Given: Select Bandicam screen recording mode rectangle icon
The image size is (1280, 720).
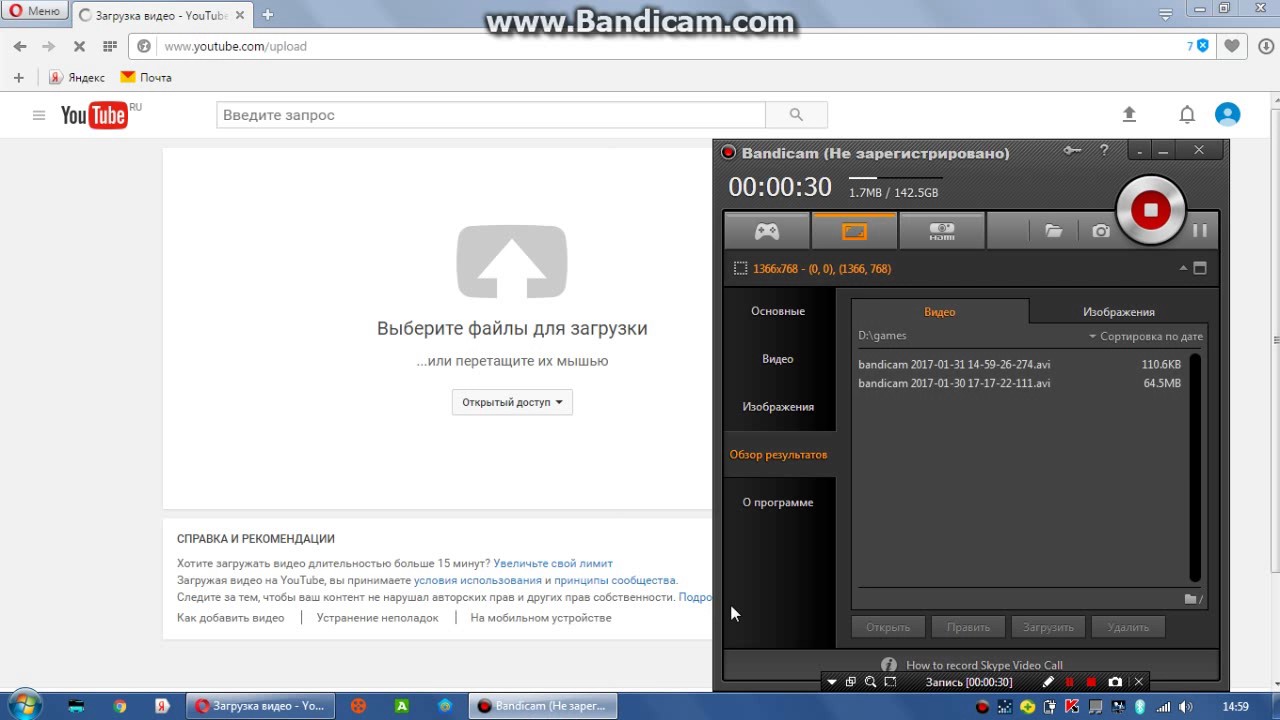Looking at the screenshot, I should [854, 231].
